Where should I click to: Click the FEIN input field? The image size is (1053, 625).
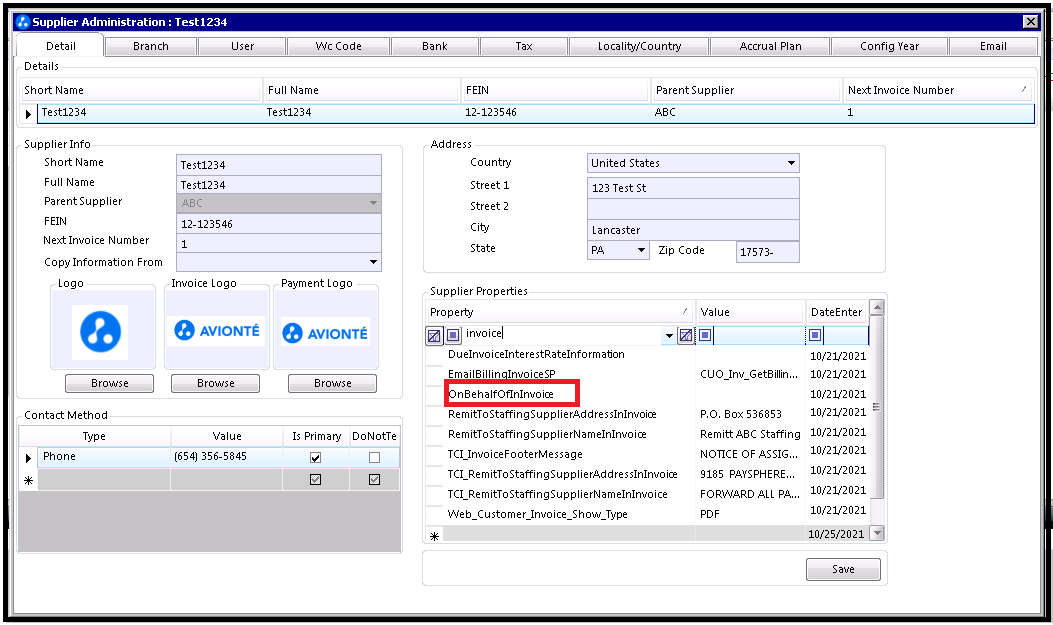279,224
